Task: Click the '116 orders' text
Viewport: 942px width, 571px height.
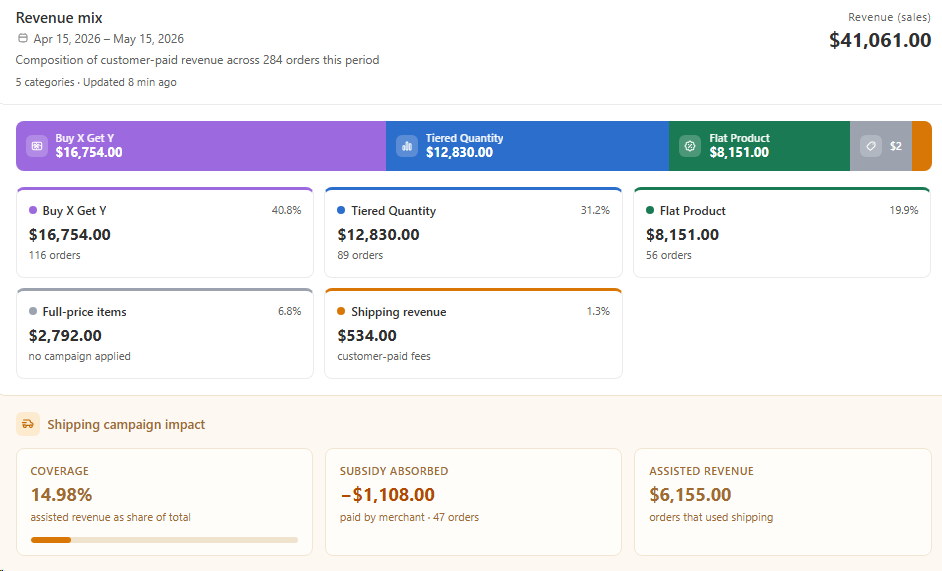Action: coord(55,255)
